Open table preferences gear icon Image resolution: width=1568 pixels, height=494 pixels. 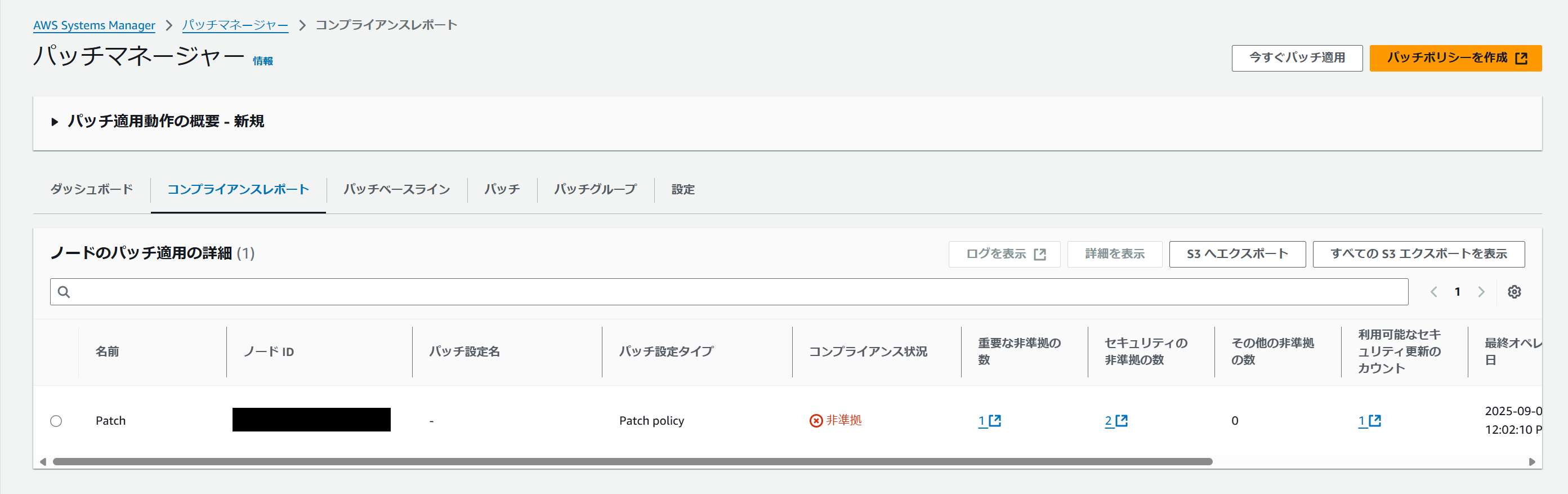[x=1514, y=292]
